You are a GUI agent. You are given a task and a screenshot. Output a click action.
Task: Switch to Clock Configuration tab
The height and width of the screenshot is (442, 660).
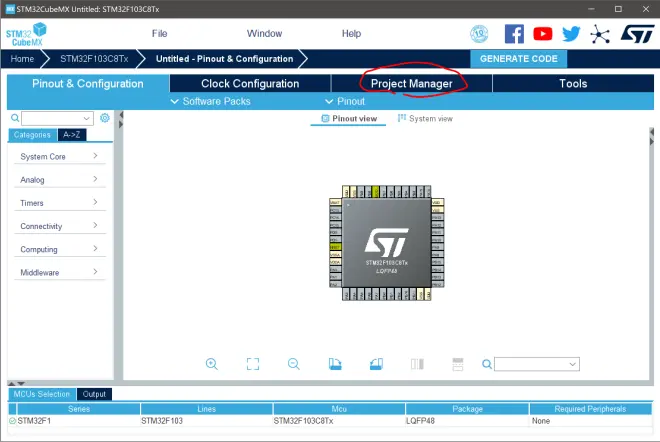click(x=250, y=83)
